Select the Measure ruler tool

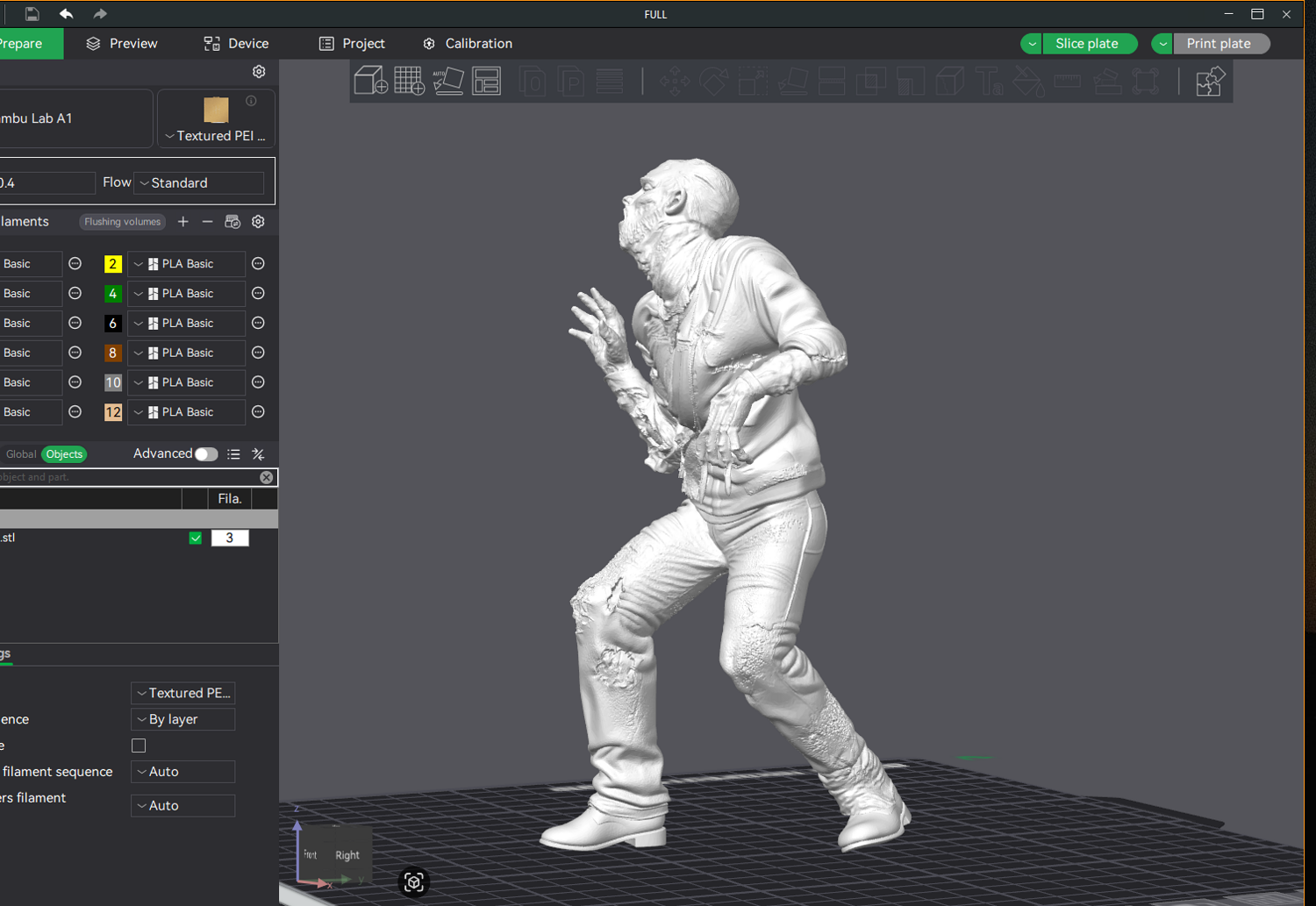1068,82
